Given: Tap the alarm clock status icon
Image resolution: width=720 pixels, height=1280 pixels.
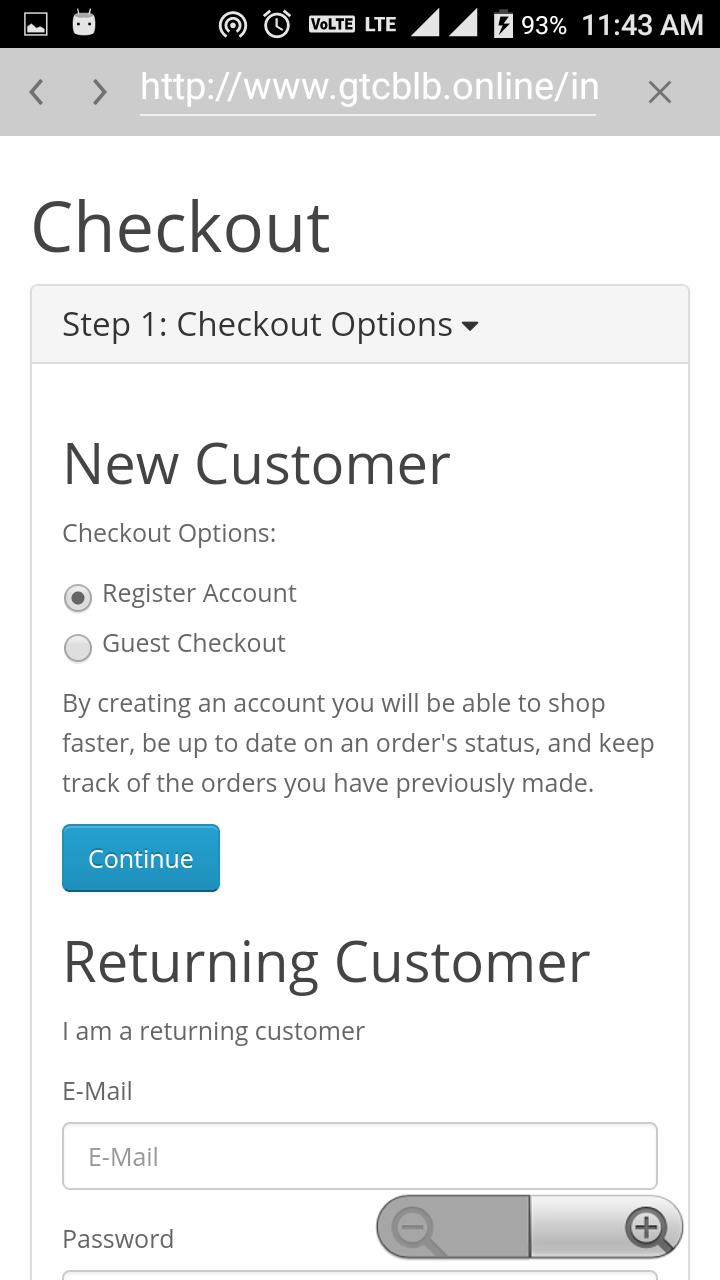Looking at the screenshot, I should (x=277, y=24).
